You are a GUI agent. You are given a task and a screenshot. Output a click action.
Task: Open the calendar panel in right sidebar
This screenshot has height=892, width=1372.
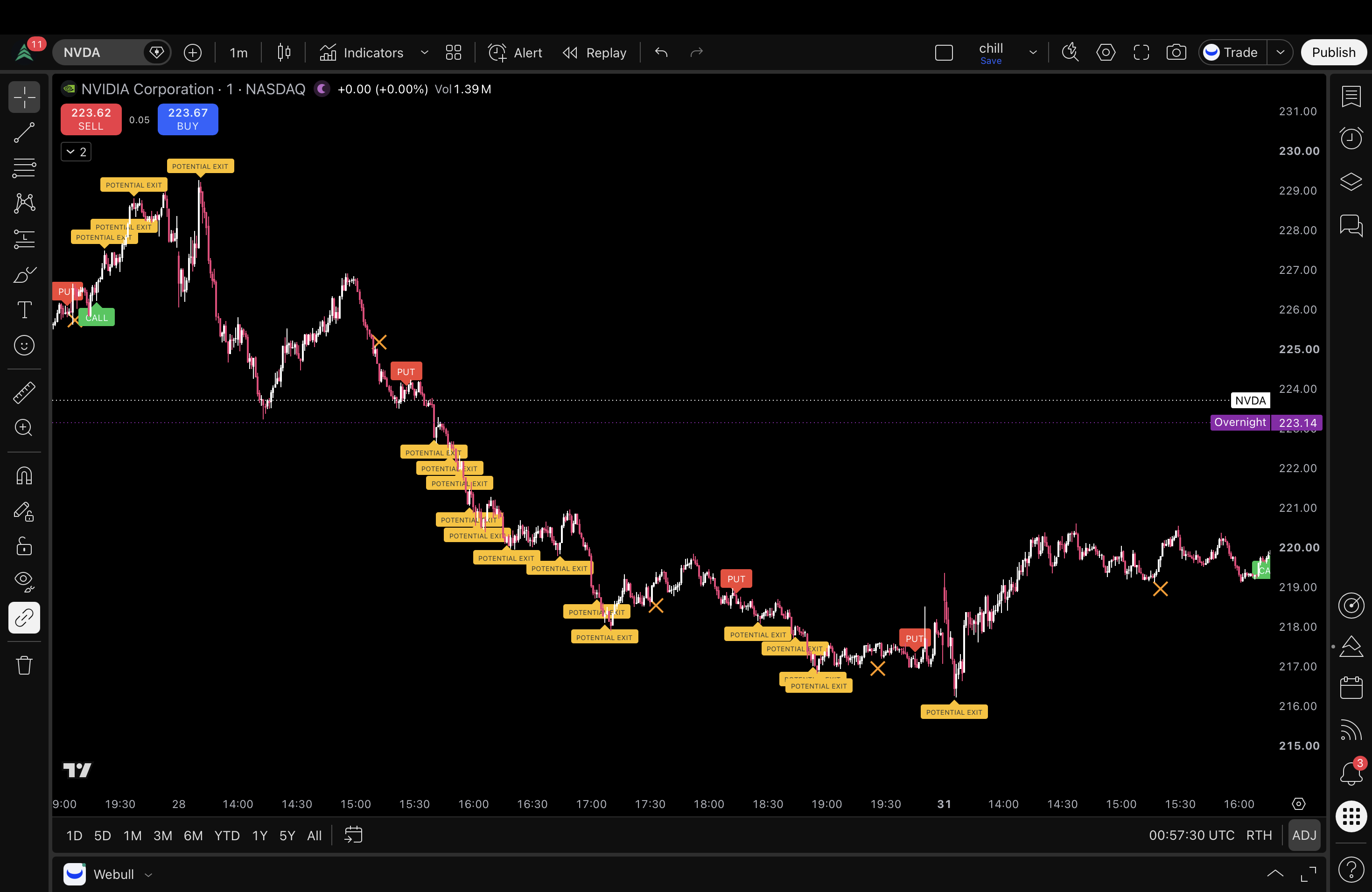coord(1351,688)
